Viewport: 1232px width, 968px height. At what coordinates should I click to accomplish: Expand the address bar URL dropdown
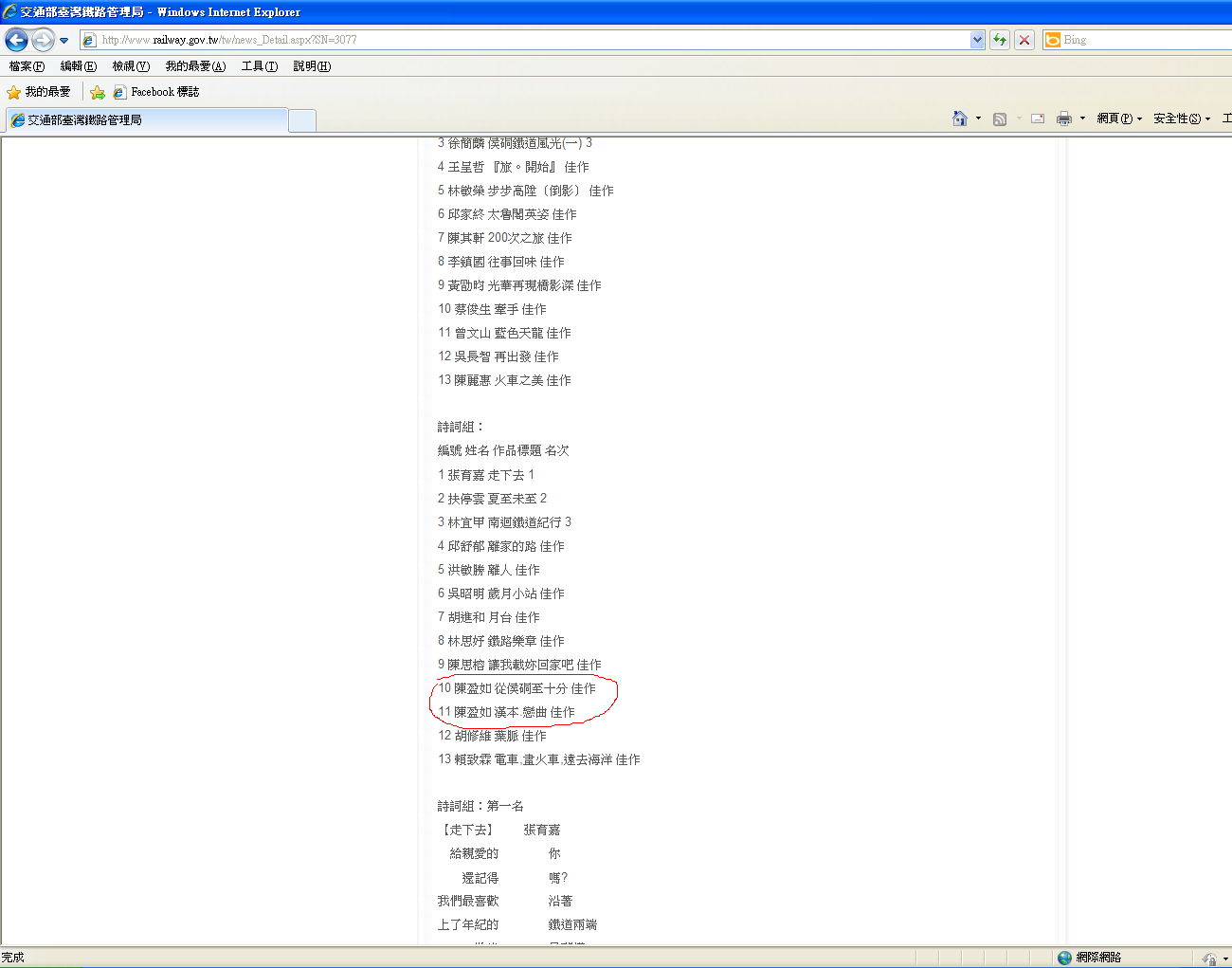977,40
